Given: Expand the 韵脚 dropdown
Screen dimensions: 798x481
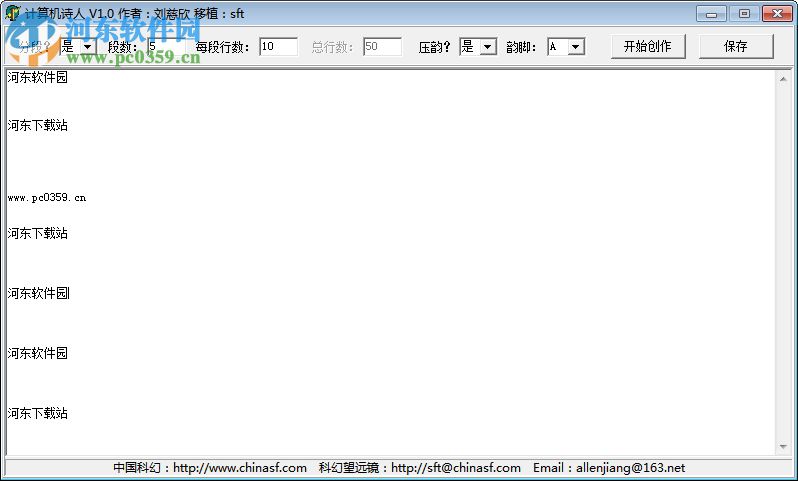Looking at the screenshot, I should (575, 47).
